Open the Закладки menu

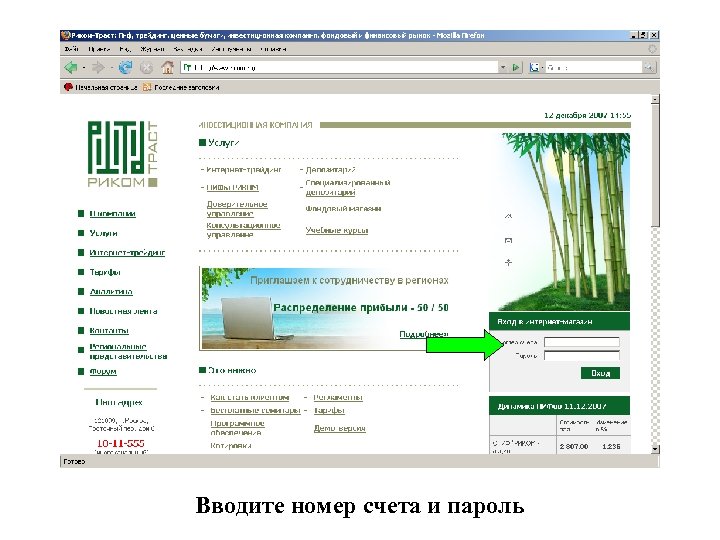[x=188, y=49]
